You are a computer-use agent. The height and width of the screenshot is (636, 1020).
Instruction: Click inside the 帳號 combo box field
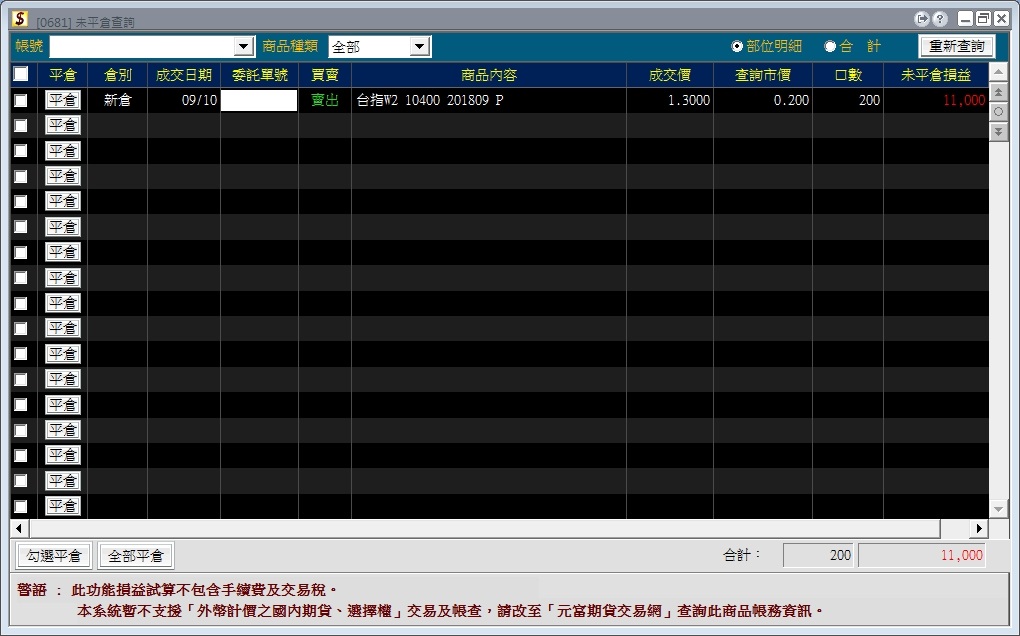(142, 46)
